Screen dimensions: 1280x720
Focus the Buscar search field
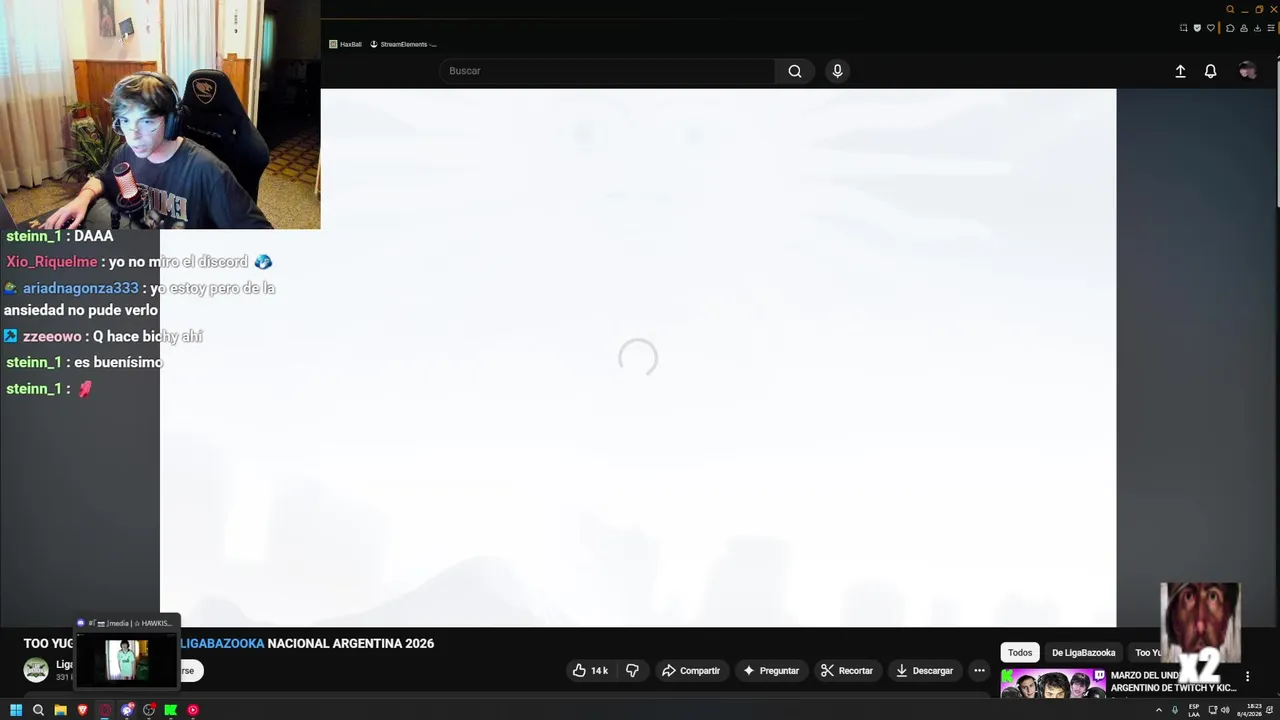(x=607, y=71)
